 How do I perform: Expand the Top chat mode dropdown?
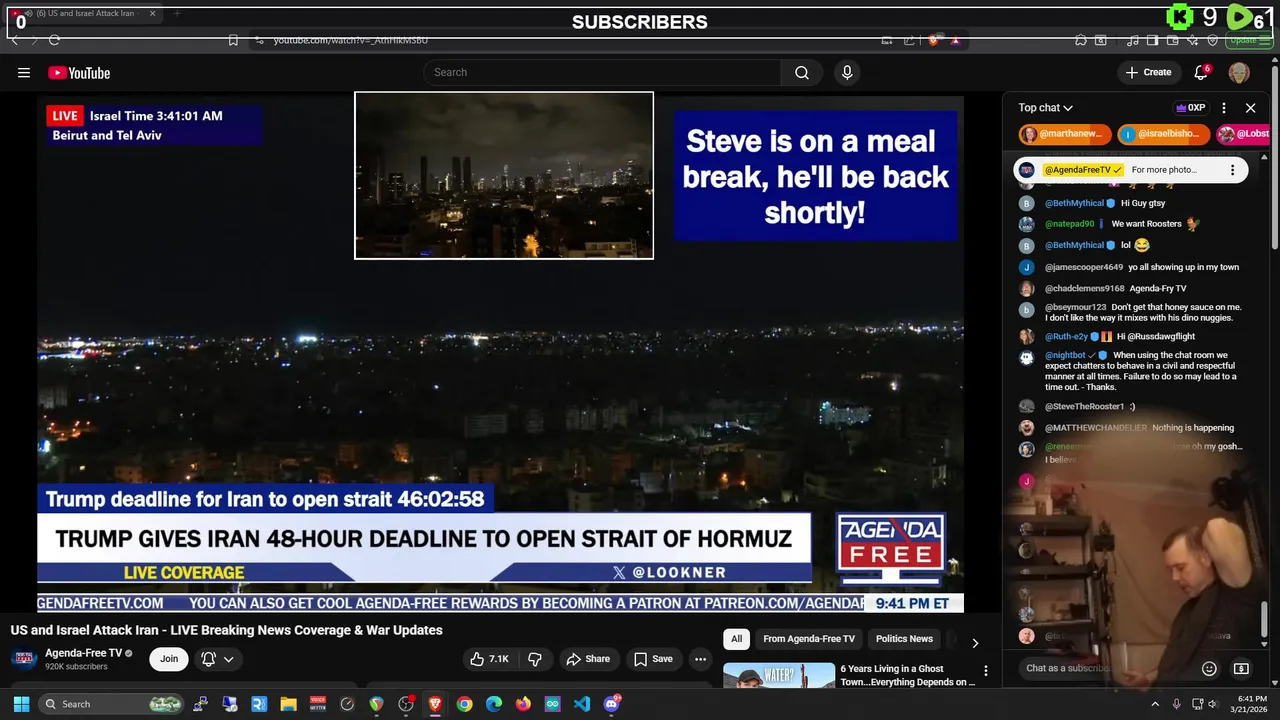1046,108
